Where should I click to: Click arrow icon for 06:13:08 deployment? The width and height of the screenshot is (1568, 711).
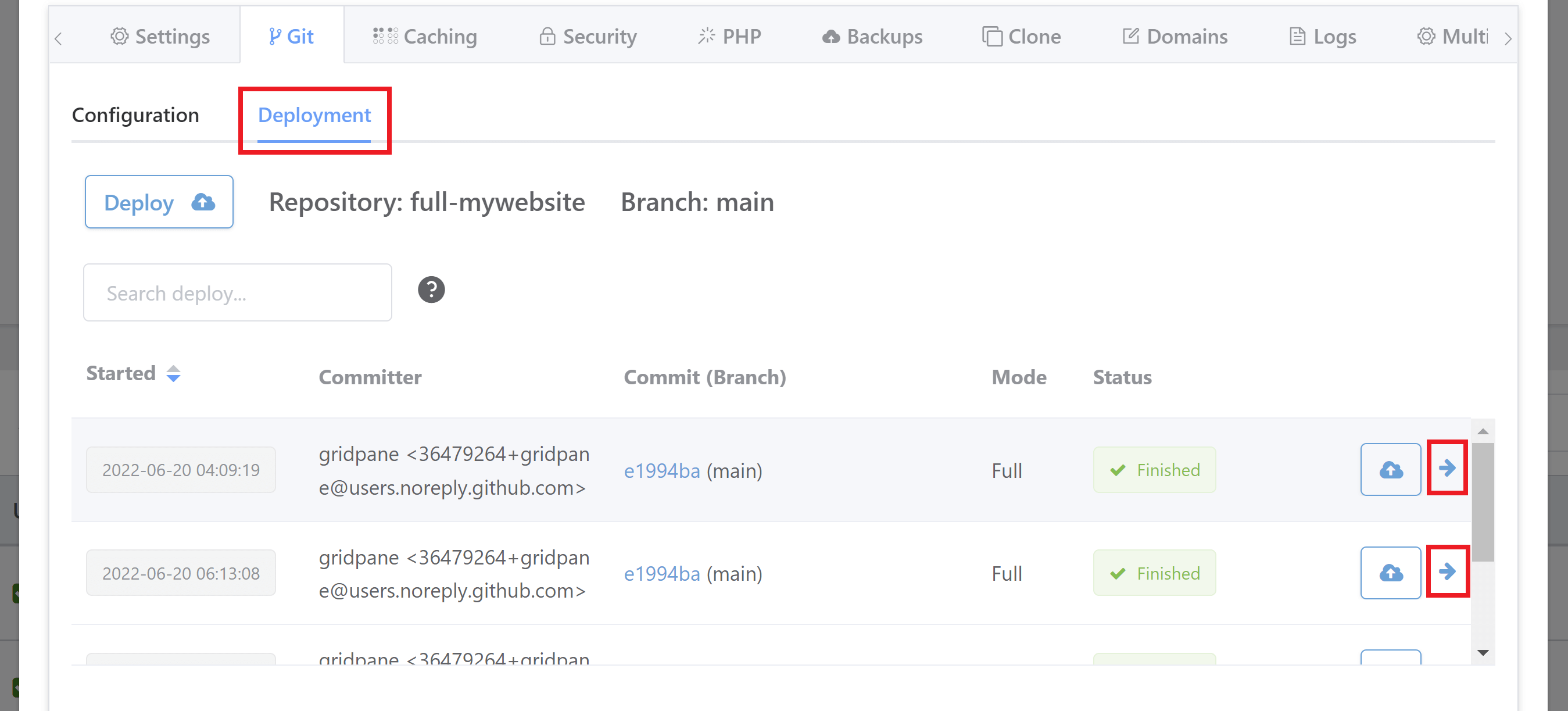pos(1447,571)
